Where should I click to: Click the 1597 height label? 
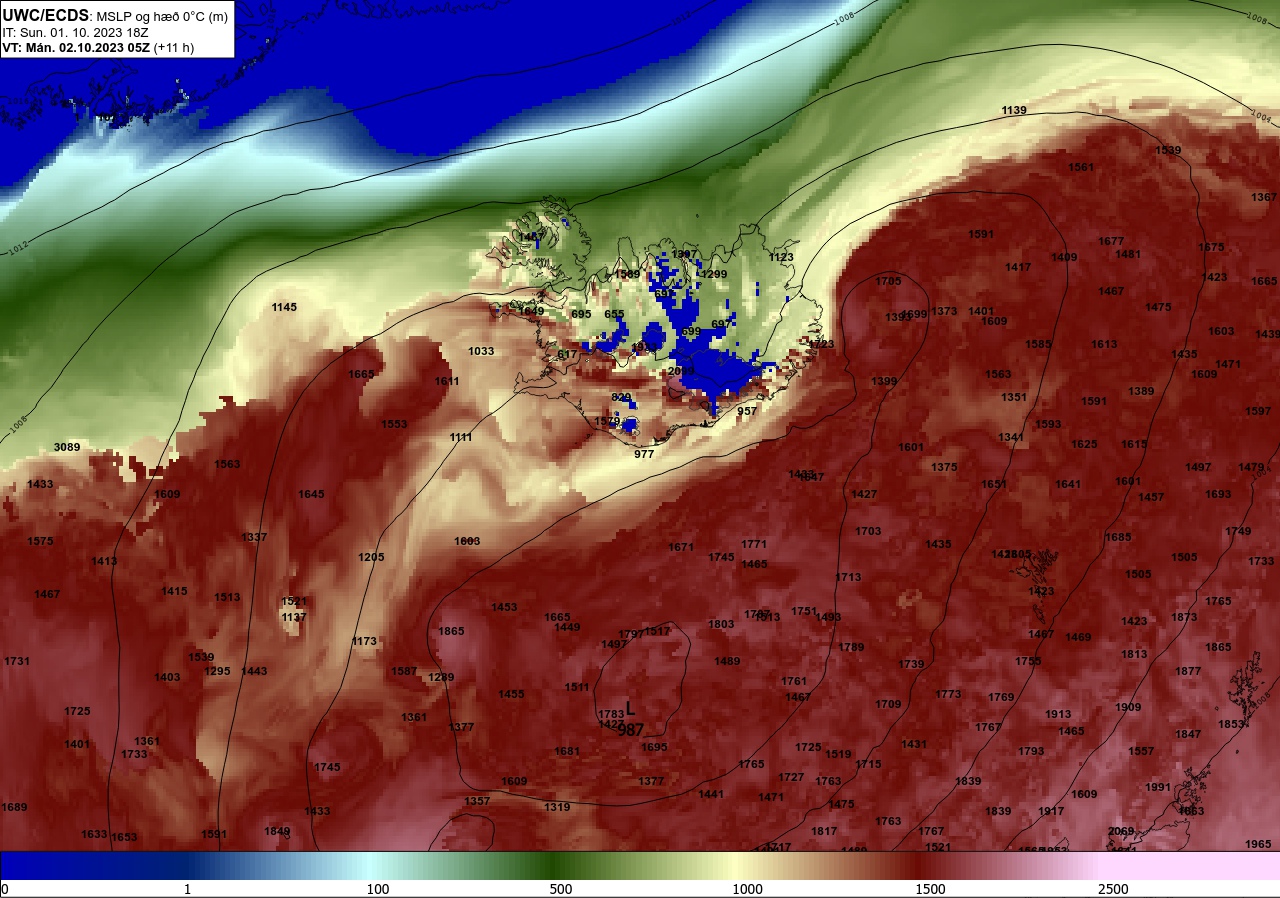tap(1258, 411)
